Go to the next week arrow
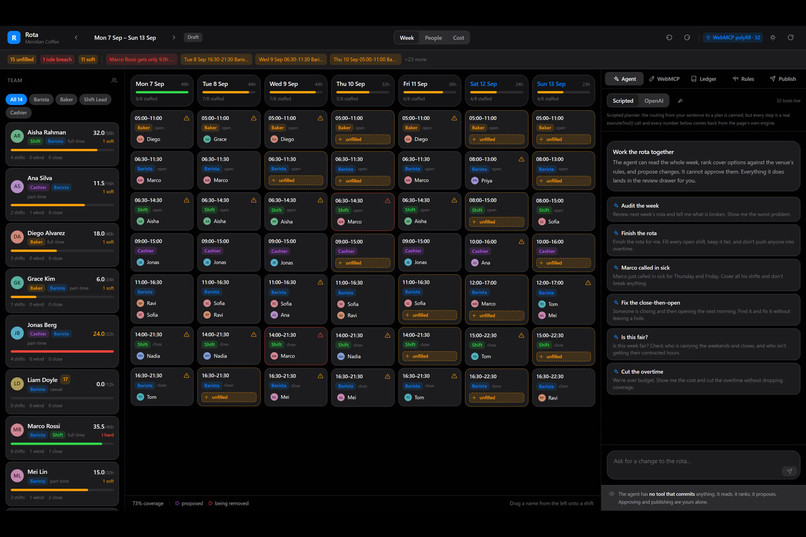The image size is (806, 537). (174, 38)
